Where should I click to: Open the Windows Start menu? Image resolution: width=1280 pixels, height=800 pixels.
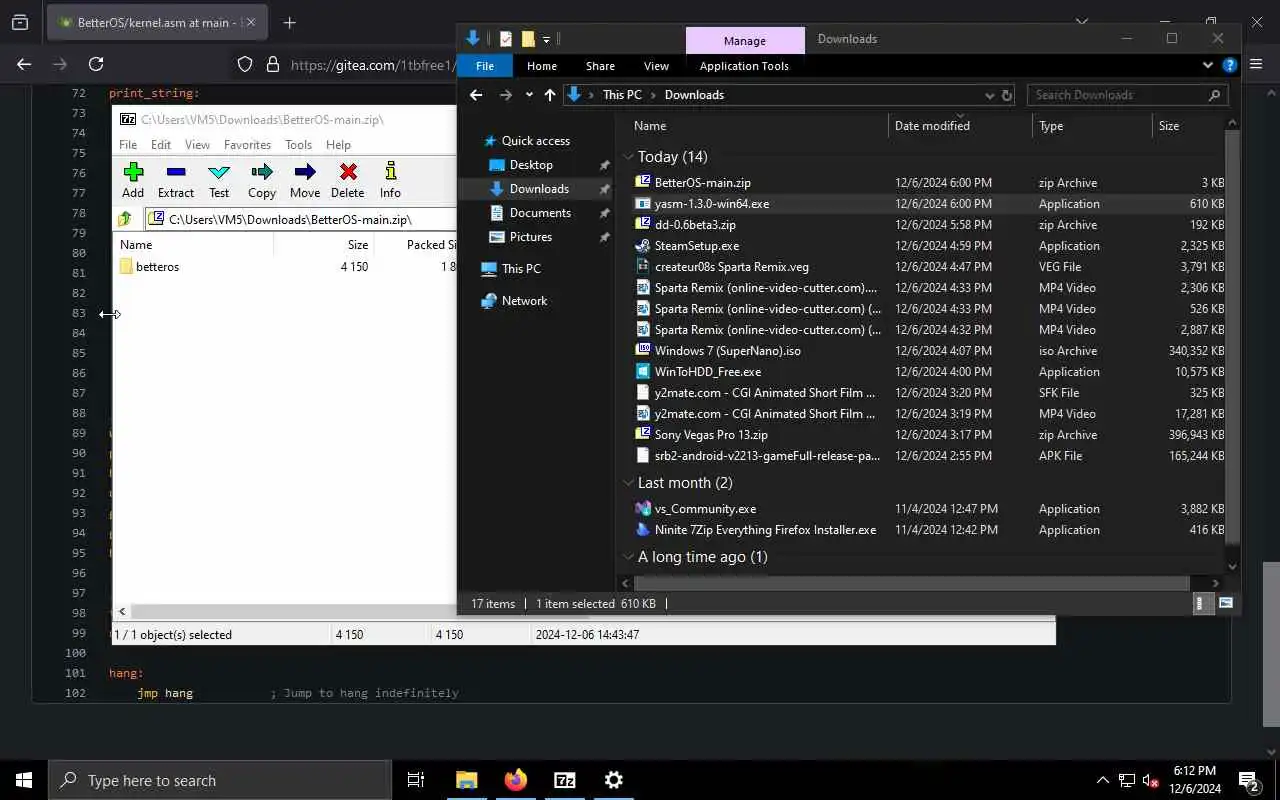coord(24,780)
